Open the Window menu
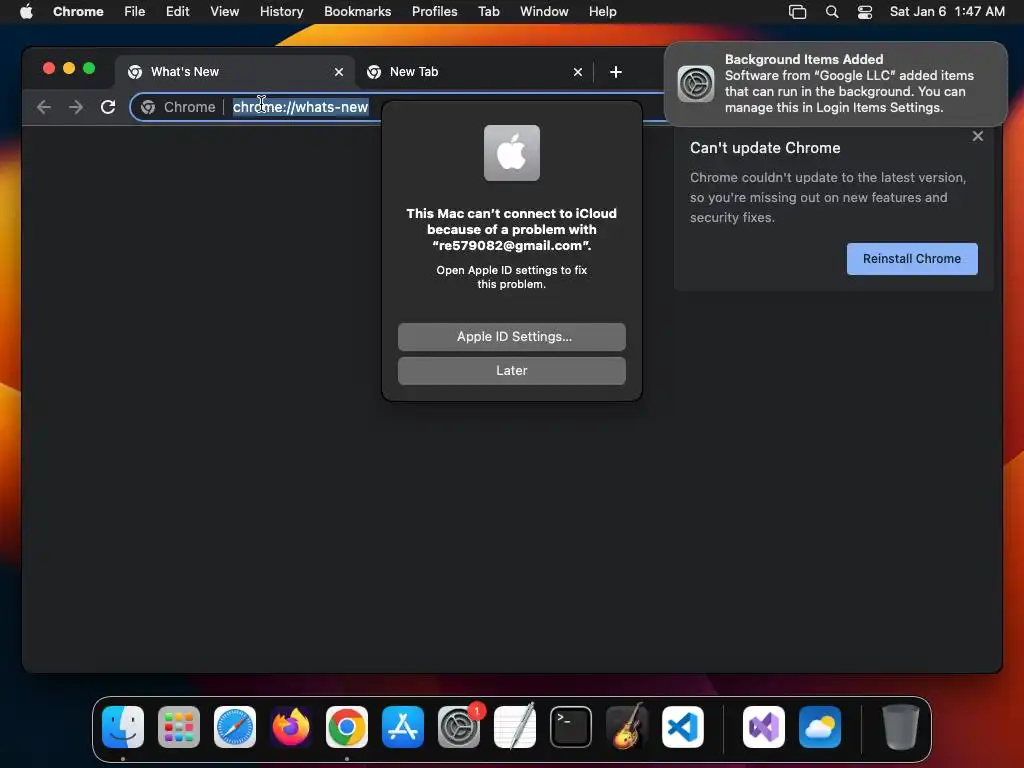The height and width of the screenshot is (768, 1024). point(544,12)
